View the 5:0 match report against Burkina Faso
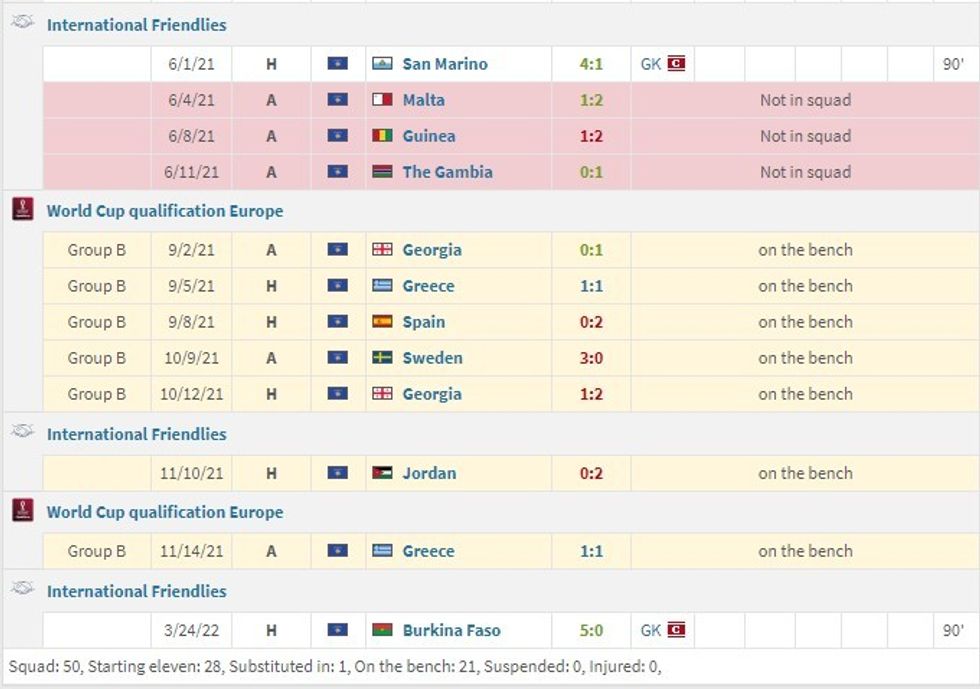 coord(591,630)
